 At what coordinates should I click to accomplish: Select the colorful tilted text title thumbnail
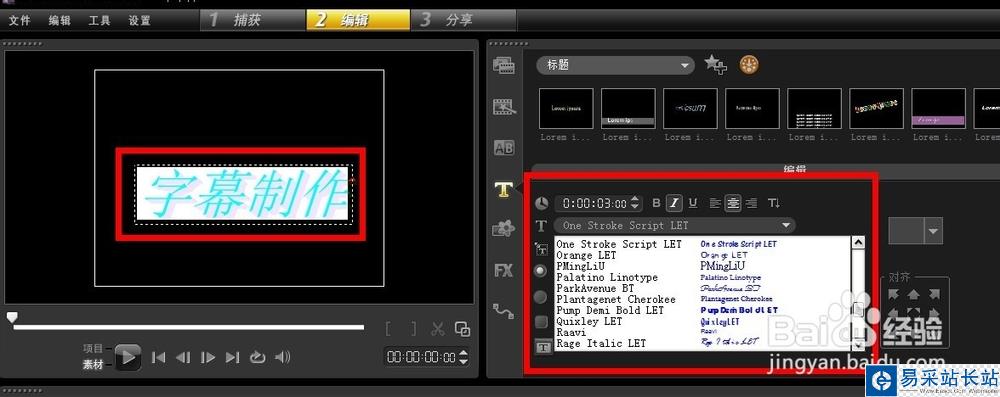point(876,109)
